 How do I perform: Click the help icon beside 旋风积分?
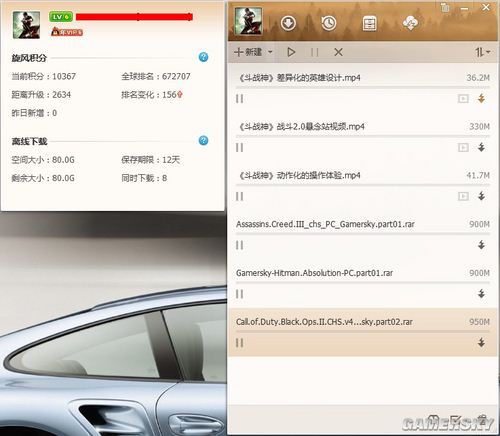pyautogui.click(x=203, y=57)
